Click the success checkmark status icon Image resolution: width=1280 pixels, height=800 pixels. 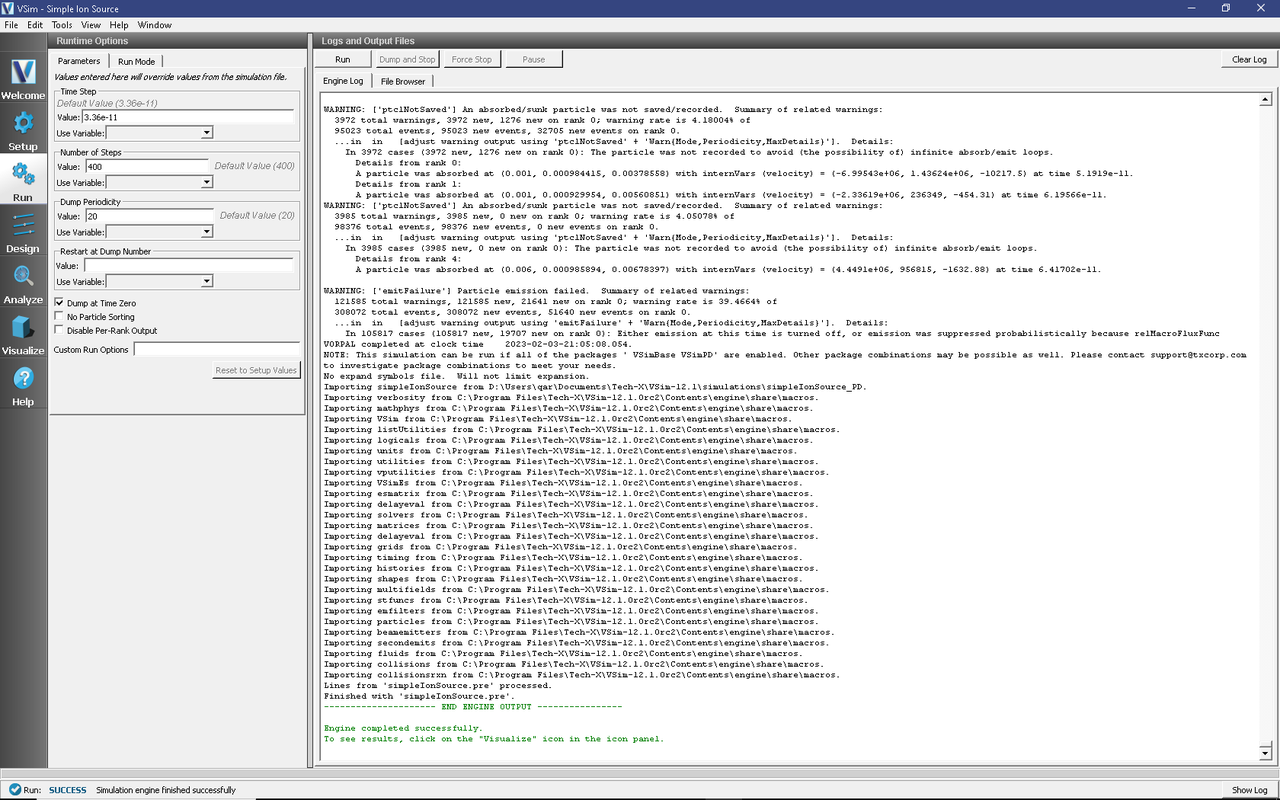14,790
